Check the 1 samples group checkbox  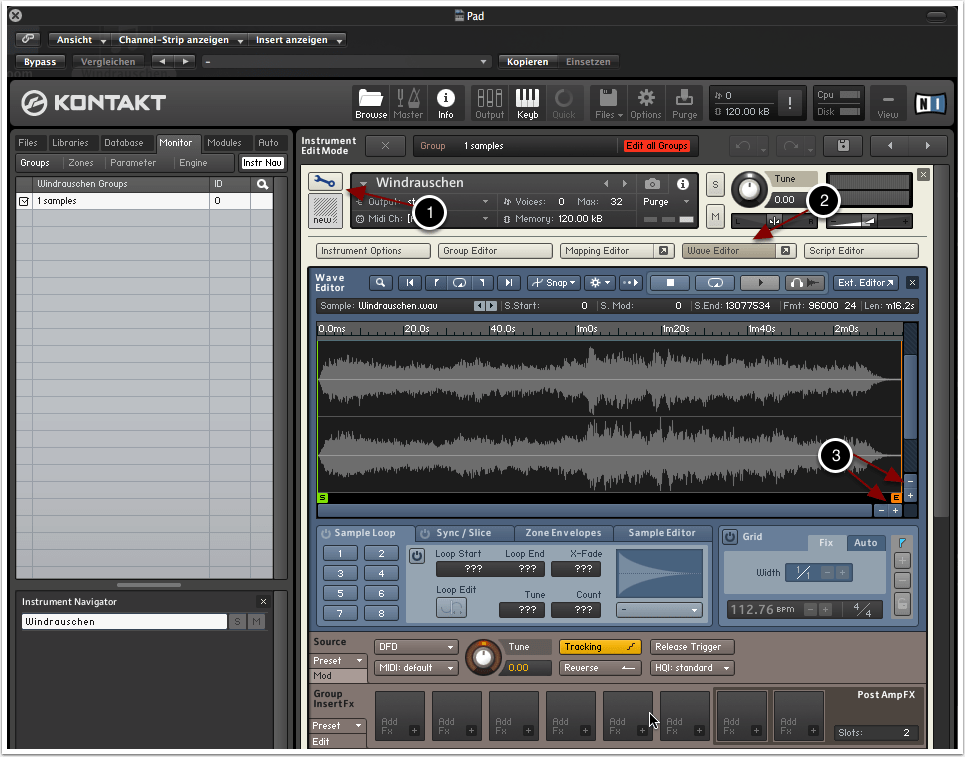point(25,201)
